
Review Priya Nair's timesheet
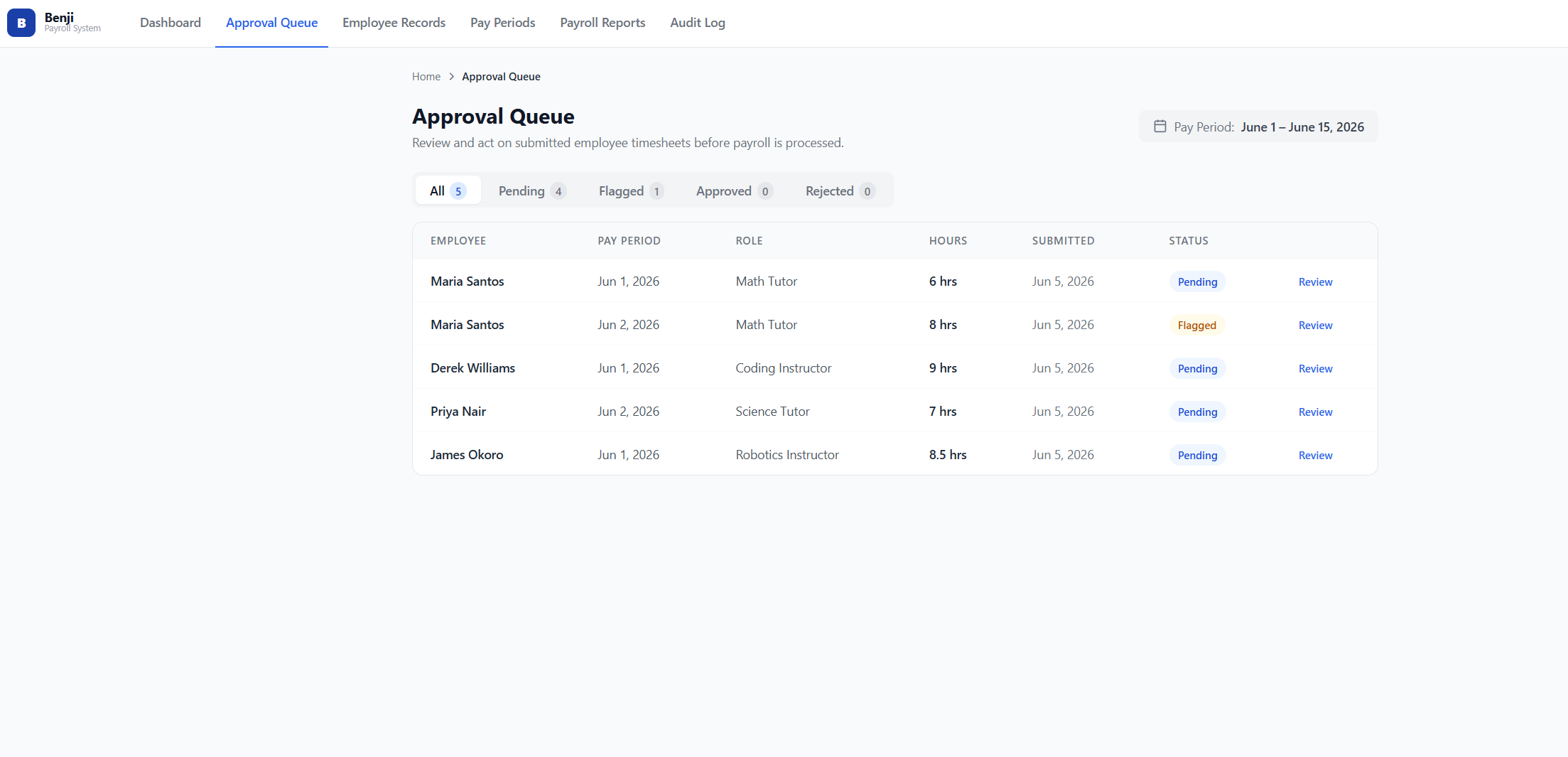pyautogui.click(x=1315, y=412)
